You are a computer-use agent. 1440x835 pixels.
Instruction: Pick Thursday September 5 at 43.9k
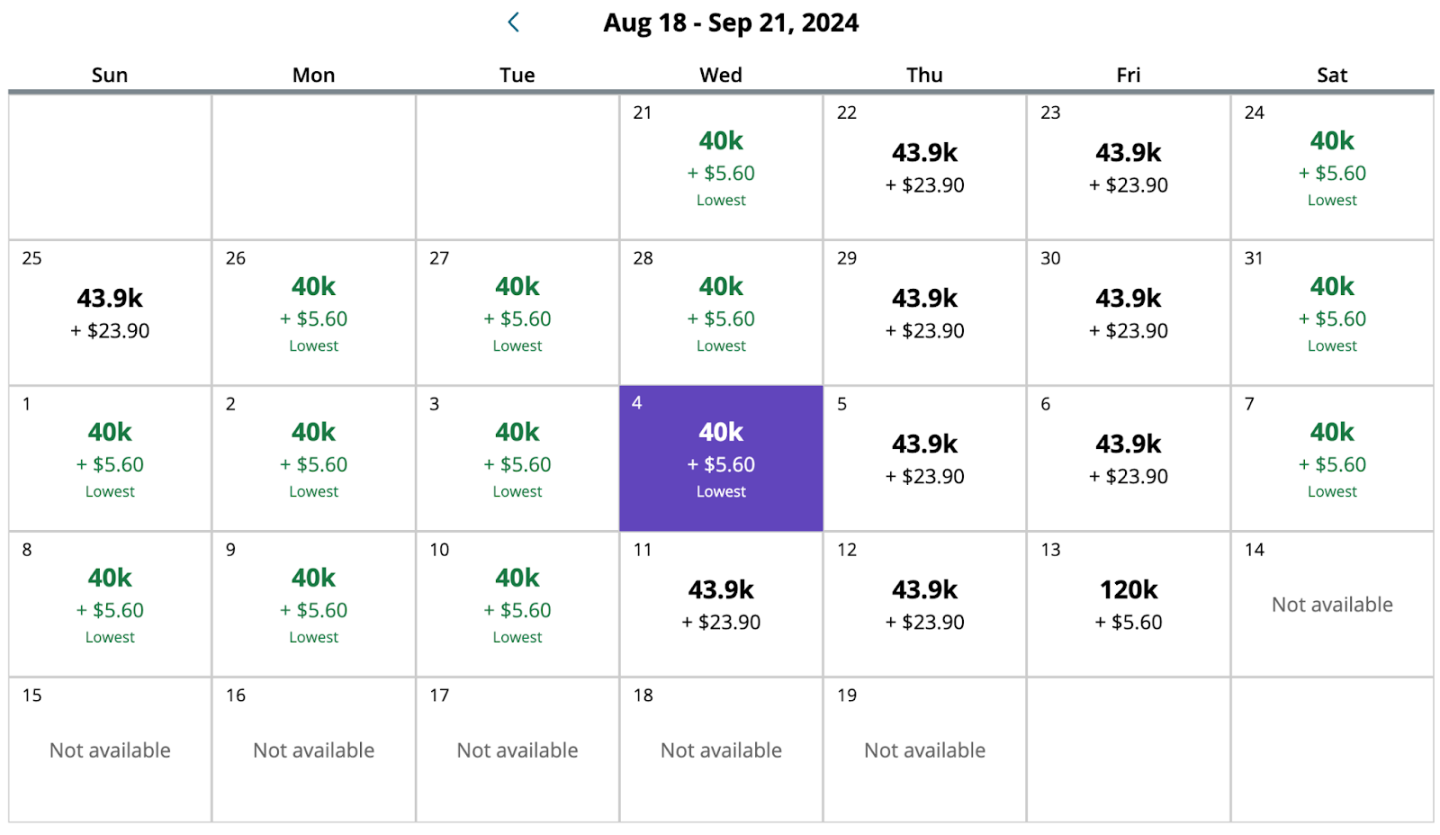point(925,458)
